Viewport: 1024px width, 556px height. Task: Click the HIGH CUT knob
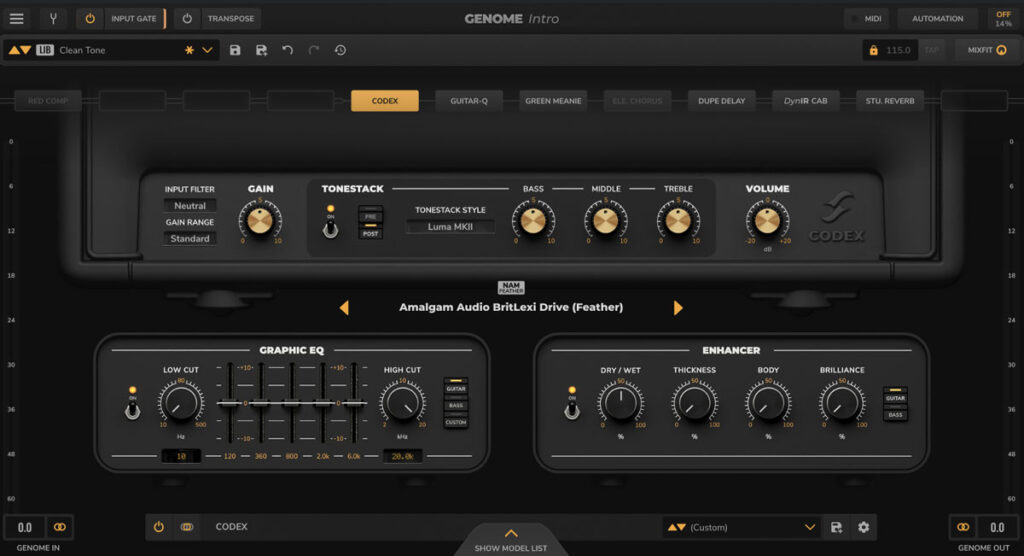click(x=402, y=403)
